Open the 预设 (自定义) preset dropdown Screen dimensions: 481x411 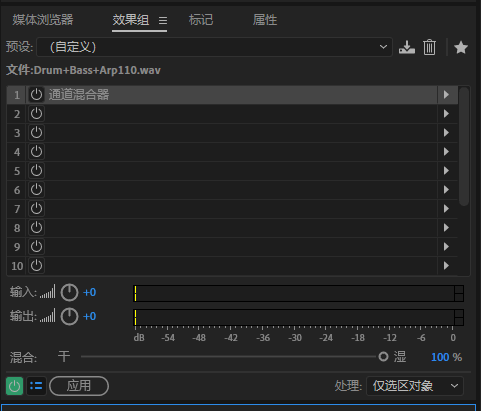point(214,47)
